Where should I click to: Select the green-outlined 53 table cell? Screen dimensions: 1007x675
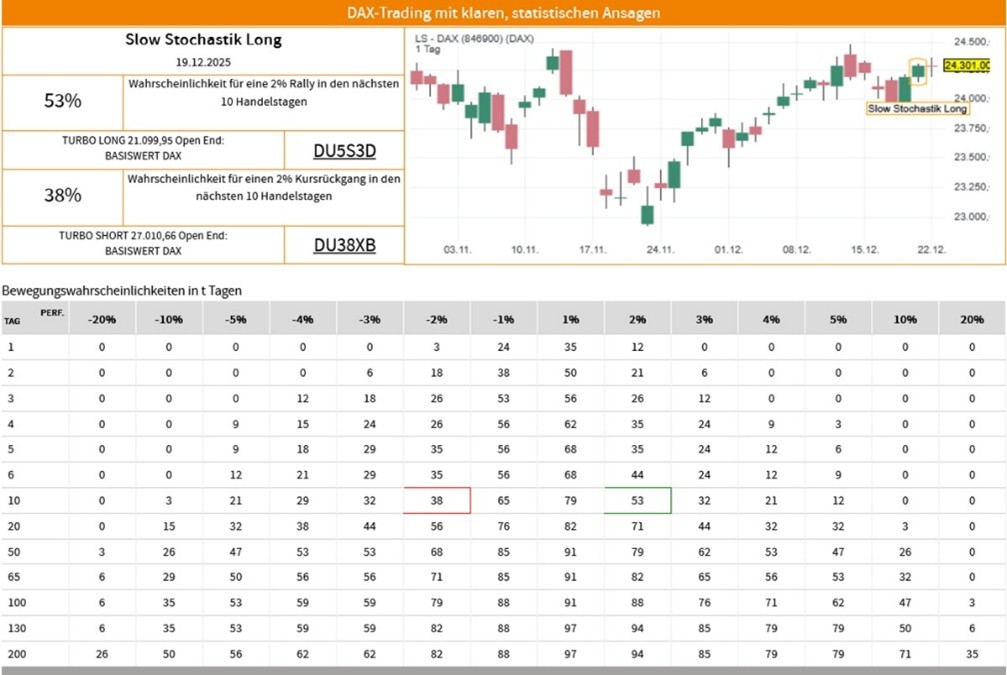(637, 500)
